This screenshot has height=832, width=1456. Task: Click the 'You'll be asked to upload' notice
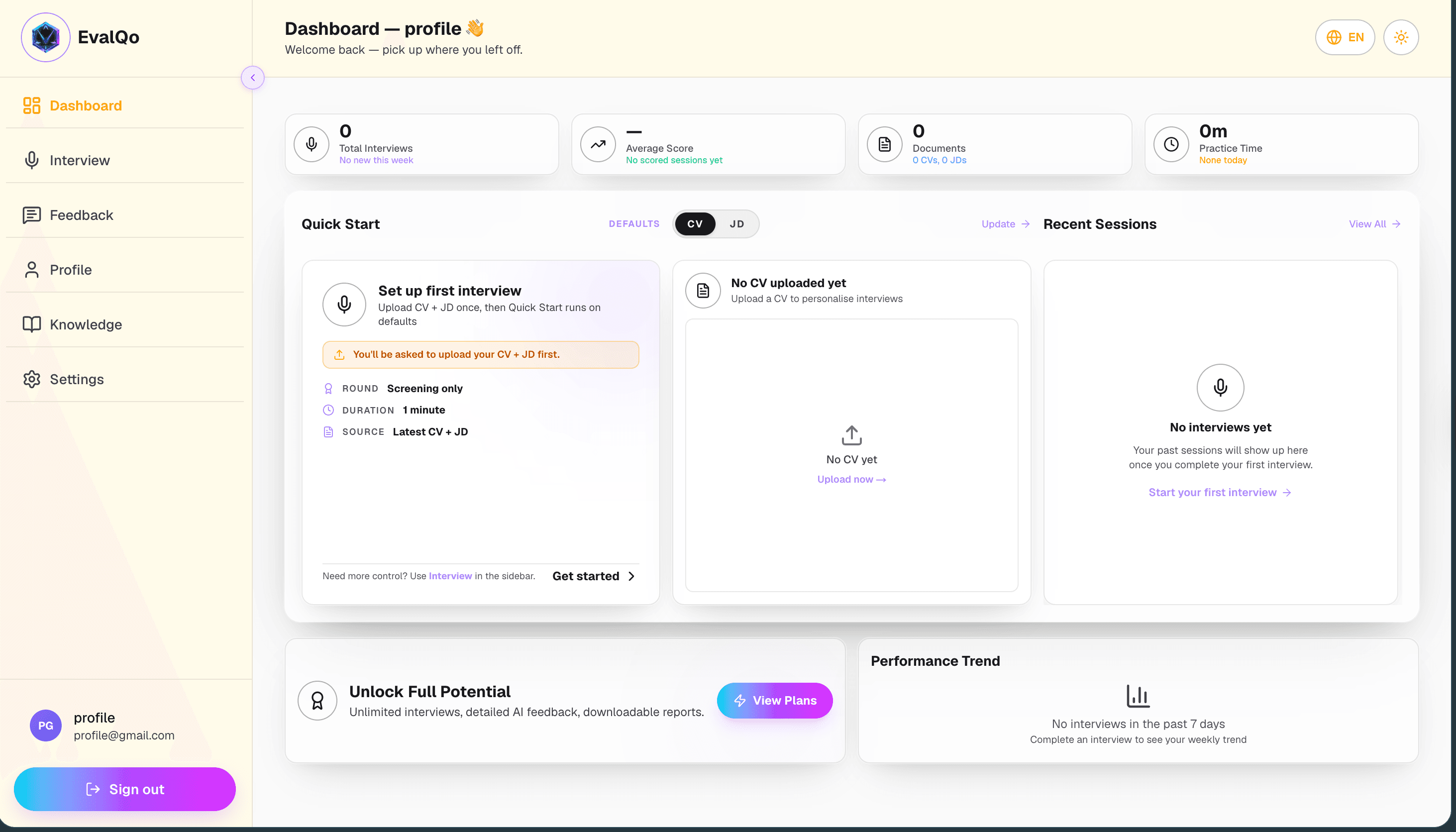point(481,355)
